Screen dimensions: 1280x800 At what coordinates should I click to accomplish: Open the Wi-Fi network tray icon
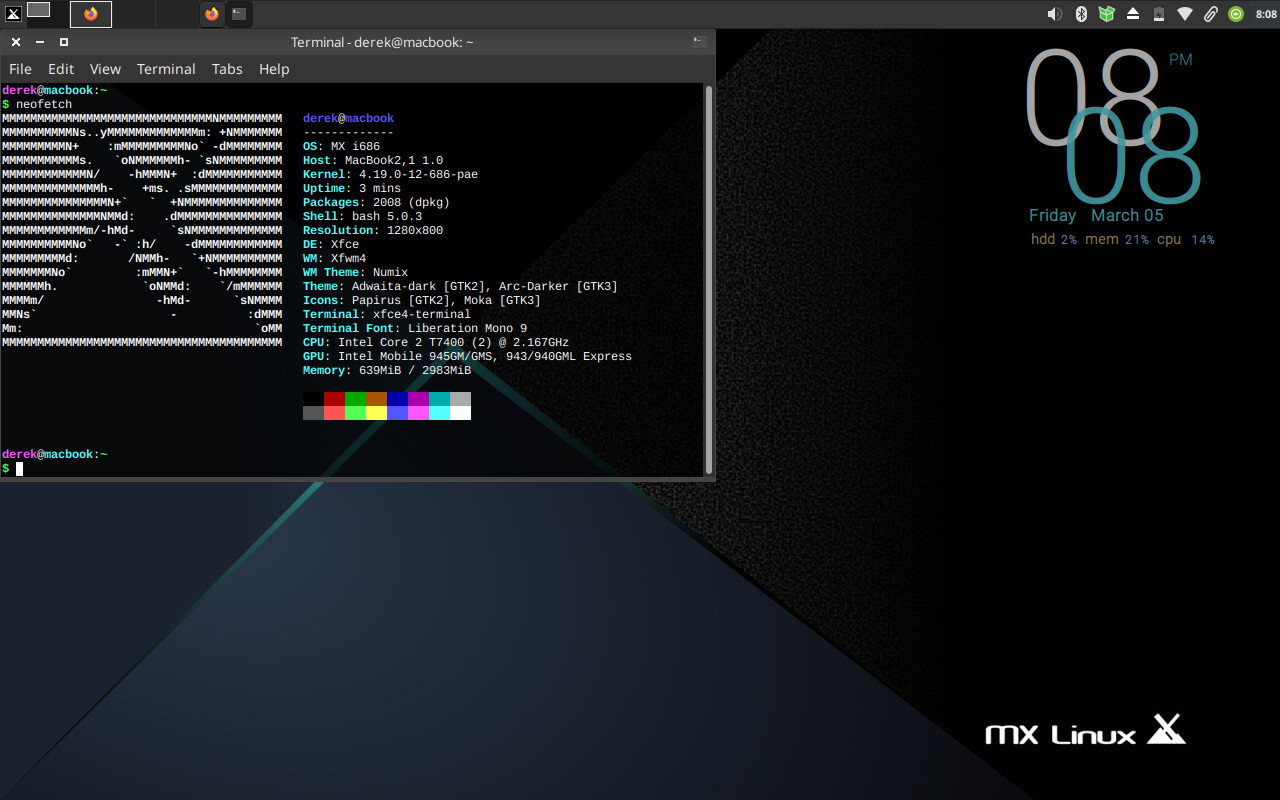click(1185, 14)
